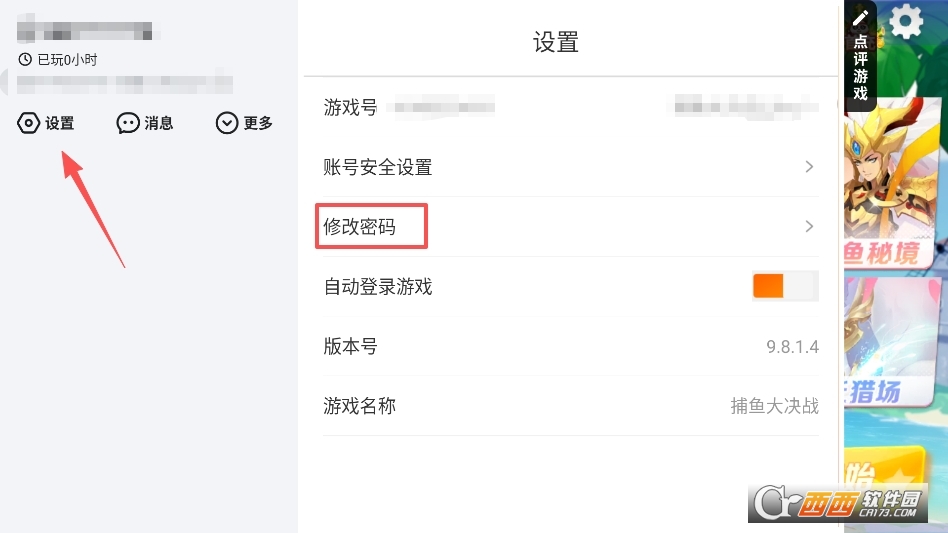Click the game name 捕鱼大决战
This screenshot has height=533, width=948.
pos(774,406)
